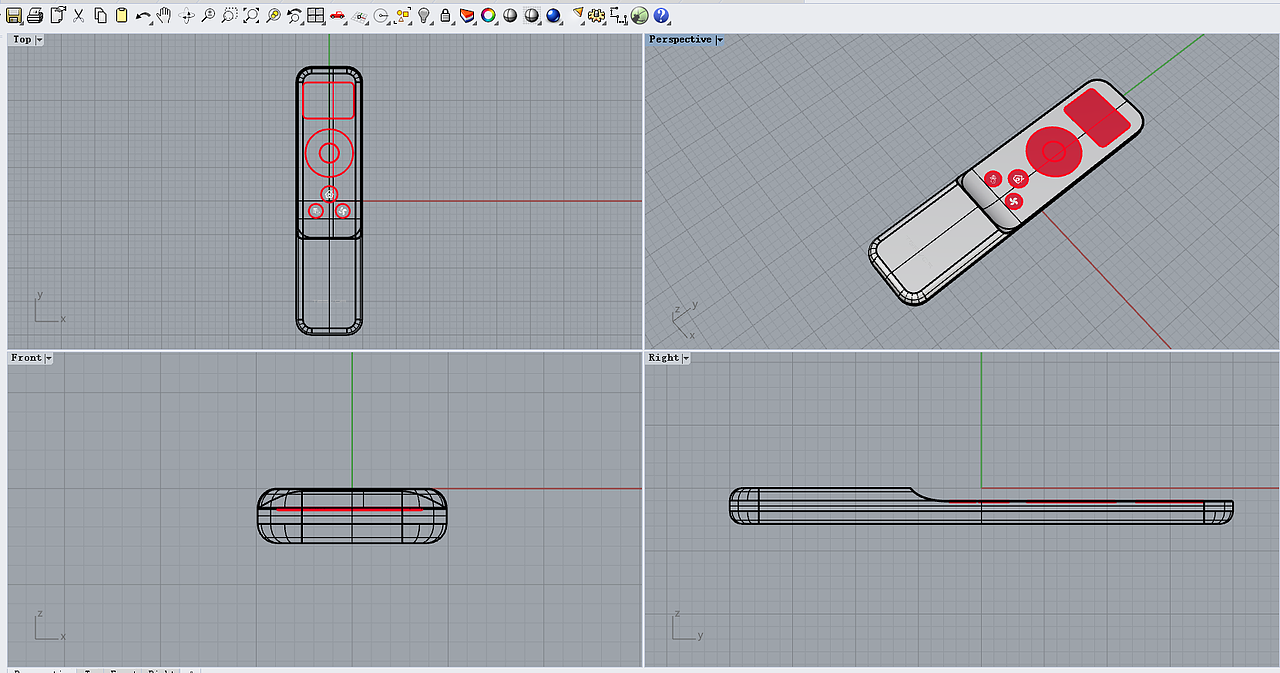This screenshot has height=673, width=1280.
Task: Activate the Perspective viewport title
Action: [x=681, y=40]
